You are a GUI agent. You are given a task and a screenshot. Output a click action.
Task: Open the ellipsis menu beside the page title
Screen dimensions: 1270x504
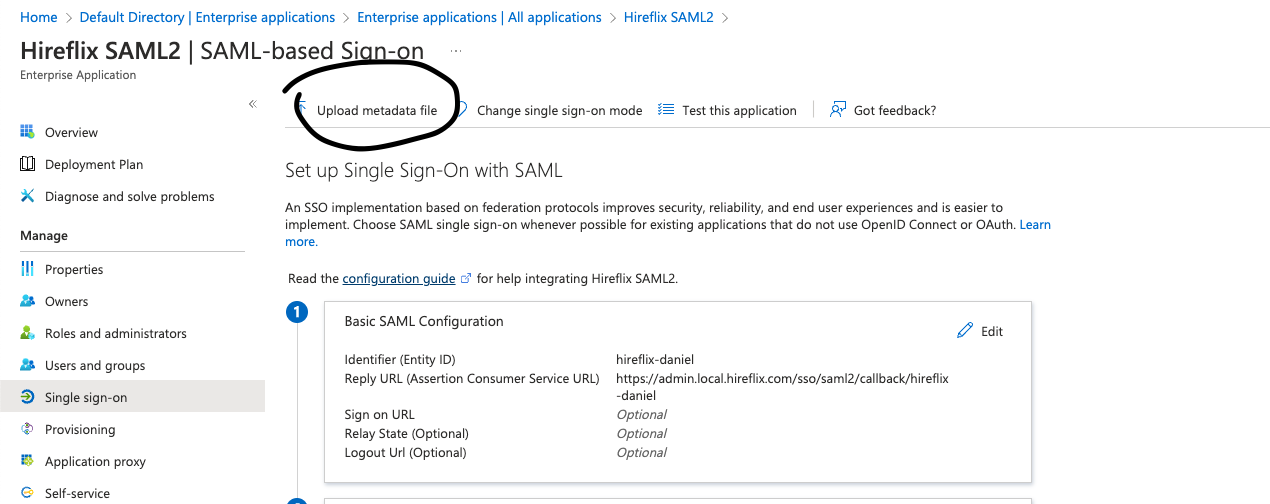pos(456,50)
